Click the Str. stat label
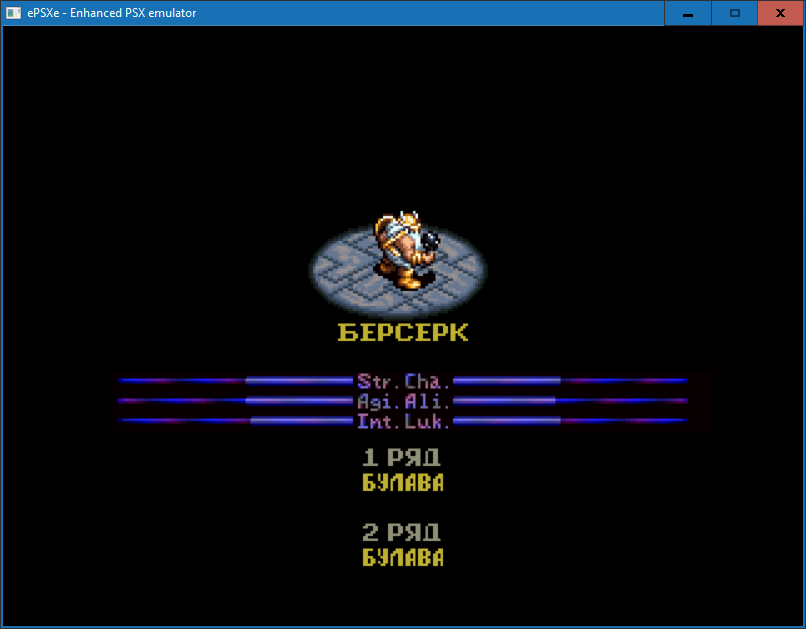806x629 pixels. (x=378, y=381)
